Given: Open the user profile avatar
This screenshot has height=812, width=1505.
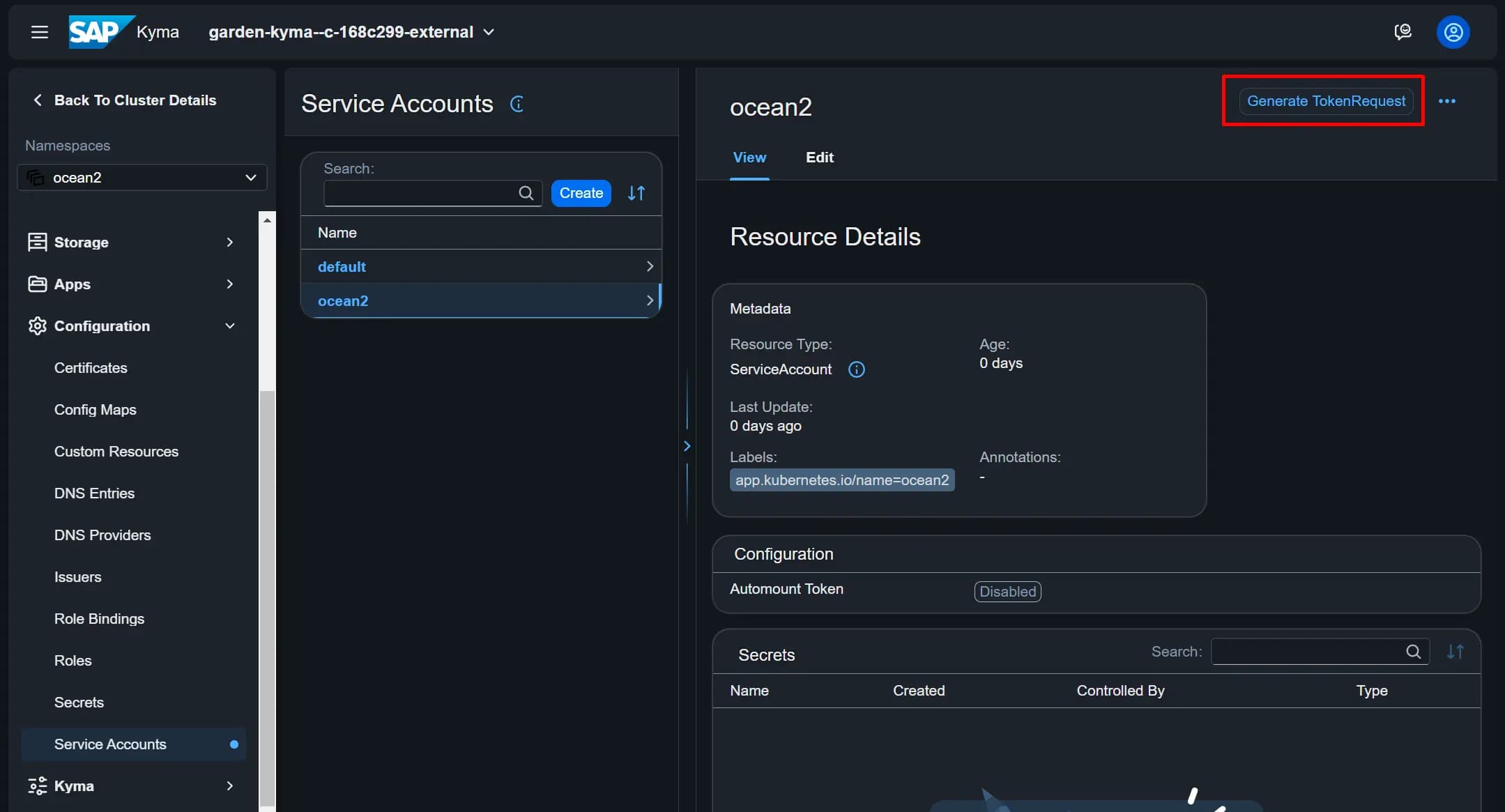Looking at the screenshot, I should point(1453,32).
